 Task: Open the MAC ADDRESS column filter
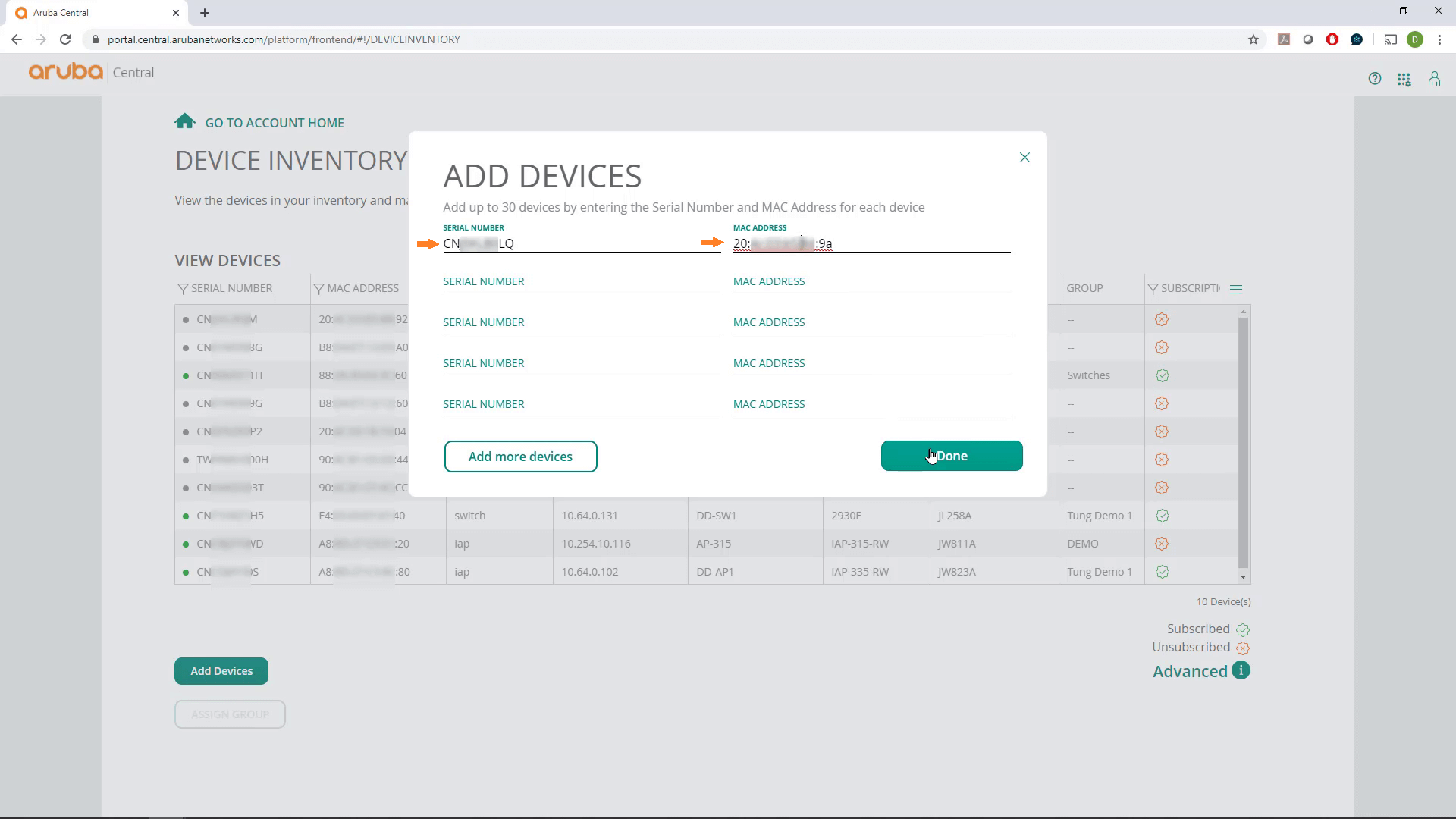click(319, 288)
